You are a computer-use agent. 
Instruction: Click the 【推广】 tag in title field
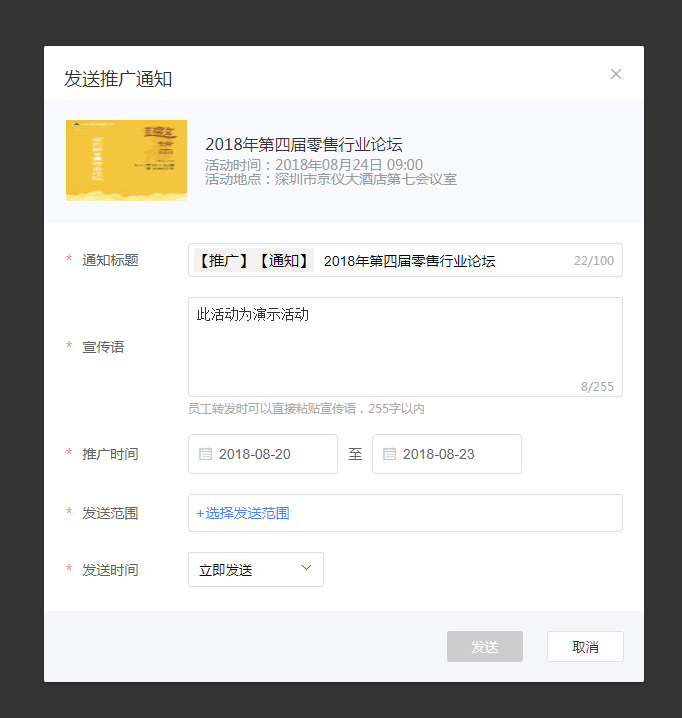click(x=222, y=261)
